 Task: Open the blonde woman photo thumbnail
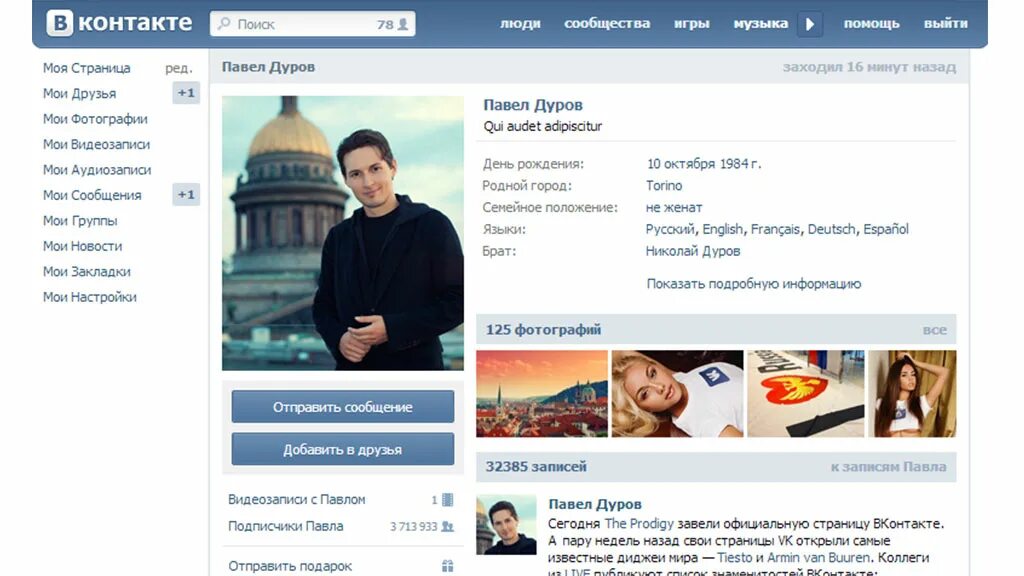click(x=677, y=393)
